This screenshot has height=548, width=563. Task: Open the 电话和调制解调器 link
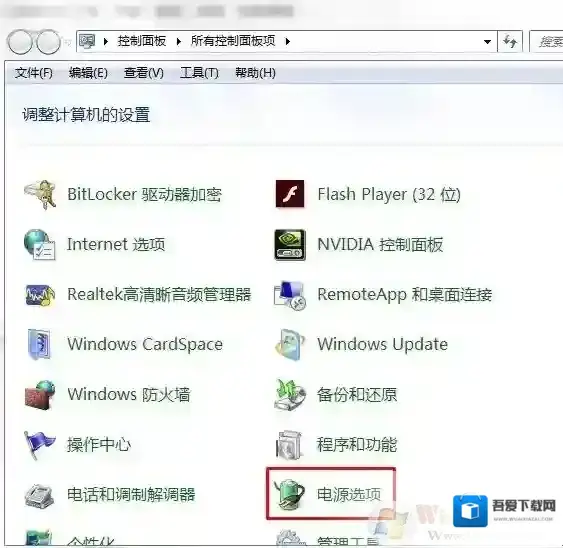[131, 495]
